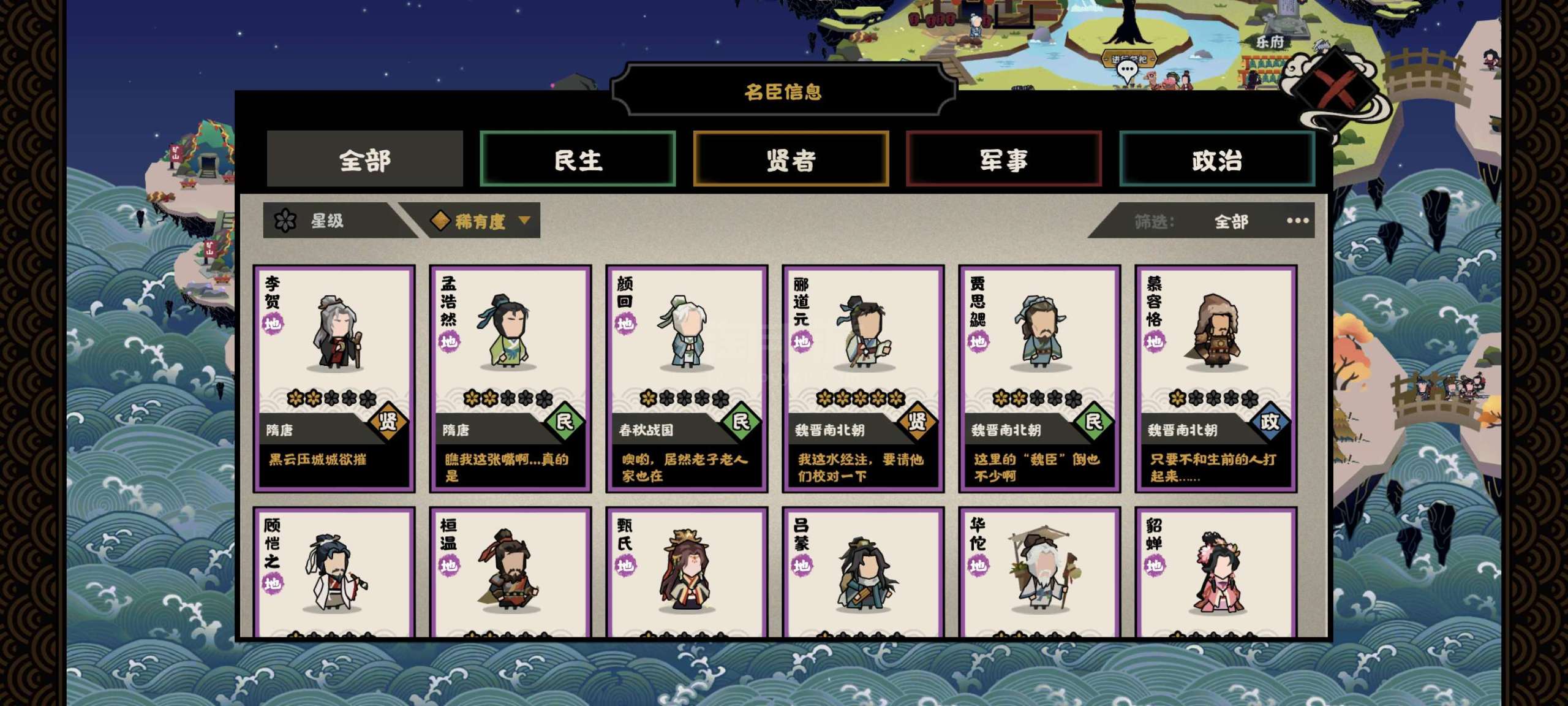Select the 华佗 character card
Viewport: 1568px width, 706px height.
pos(1039,573)
